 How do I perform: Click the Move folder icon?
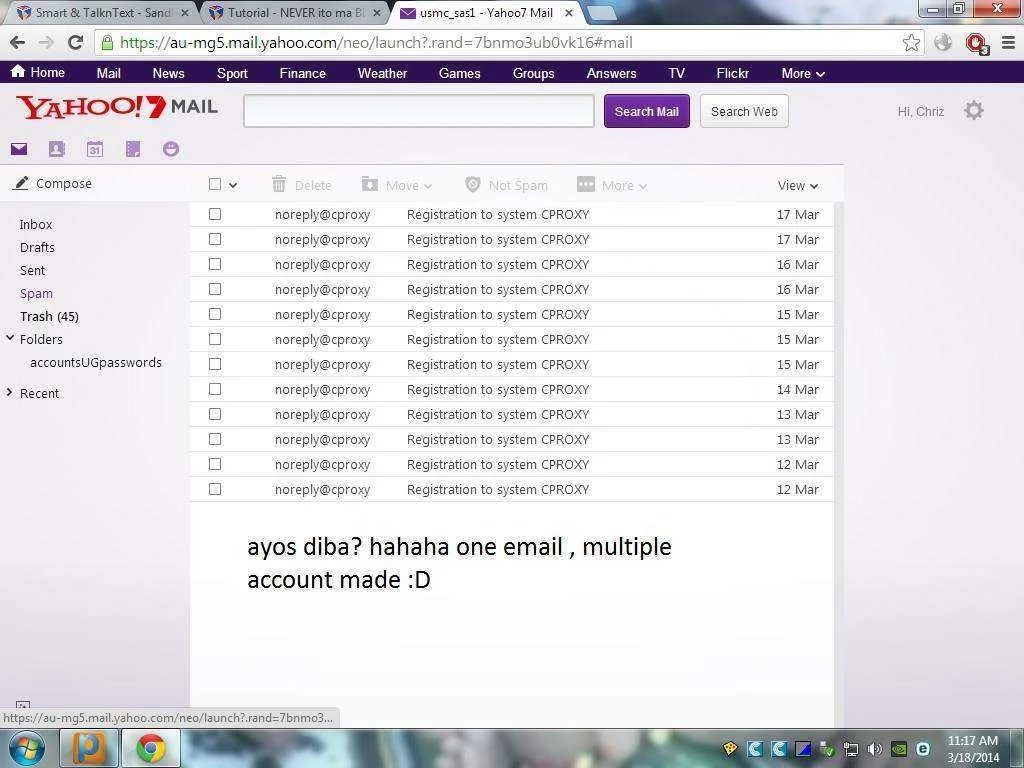(370, 184)
